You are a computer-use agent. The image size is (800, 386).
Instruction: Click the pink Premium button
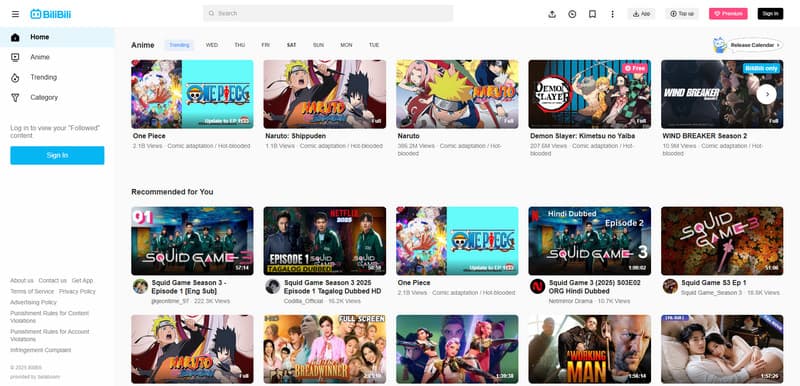coord(728,14)
